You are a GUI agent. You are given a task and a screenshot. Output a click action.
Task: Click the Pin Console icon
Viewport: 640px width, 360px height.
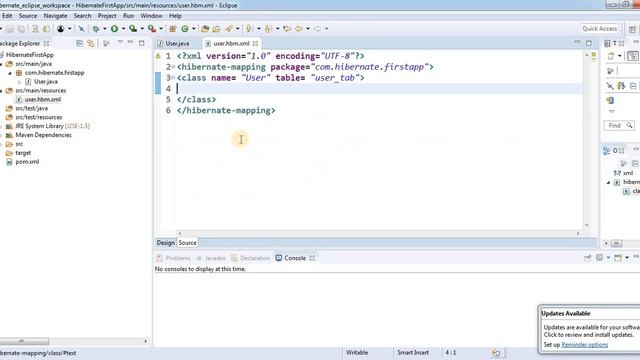pyautogui.click(x=588, y=258)
